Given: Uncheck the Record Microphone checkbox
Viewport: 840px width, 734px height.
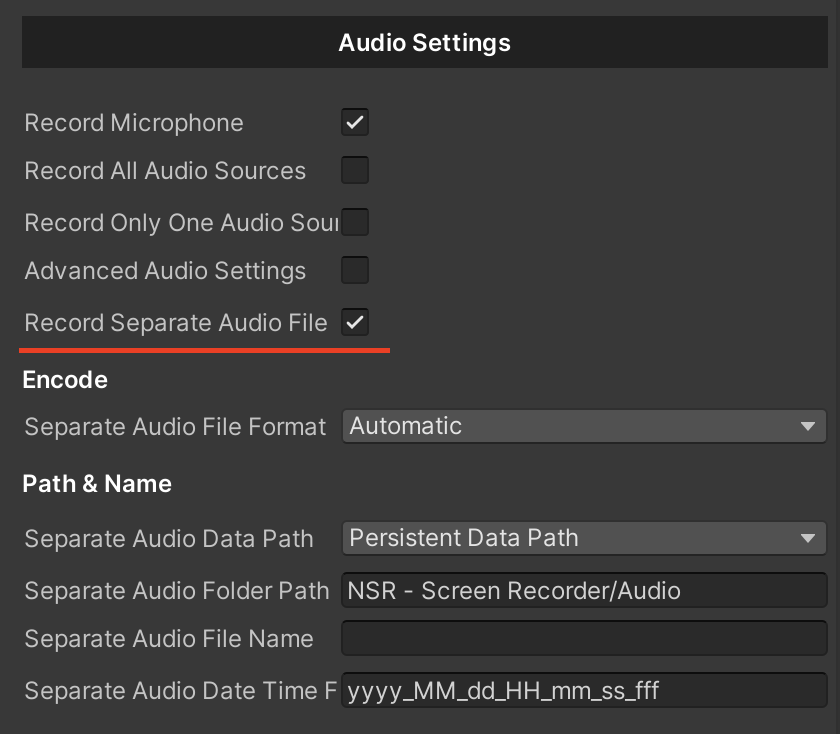Looking at the screenshot, I should pyautogui.click(x=355, y=122).
